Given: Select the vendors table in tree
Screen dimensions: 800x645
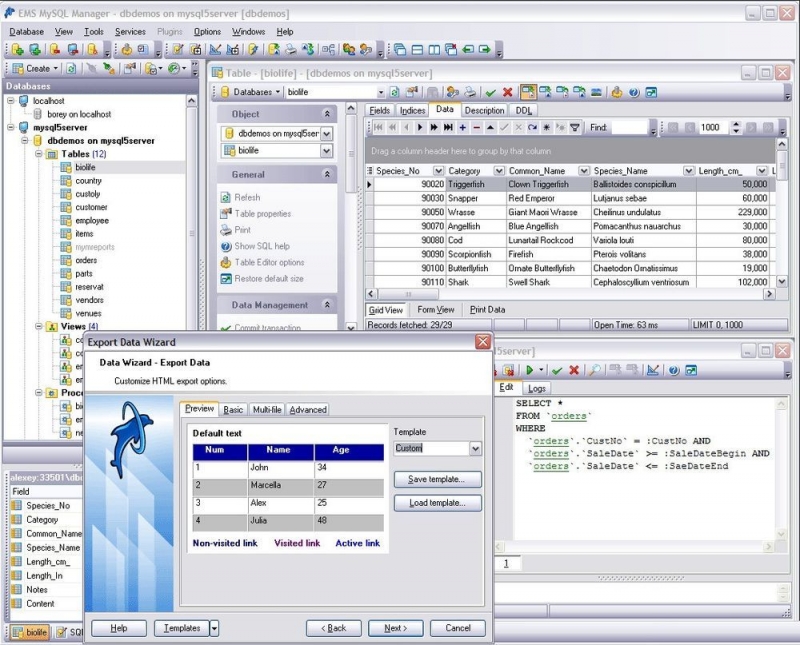Looking at the screenshot, I should [x=89, y=300].
